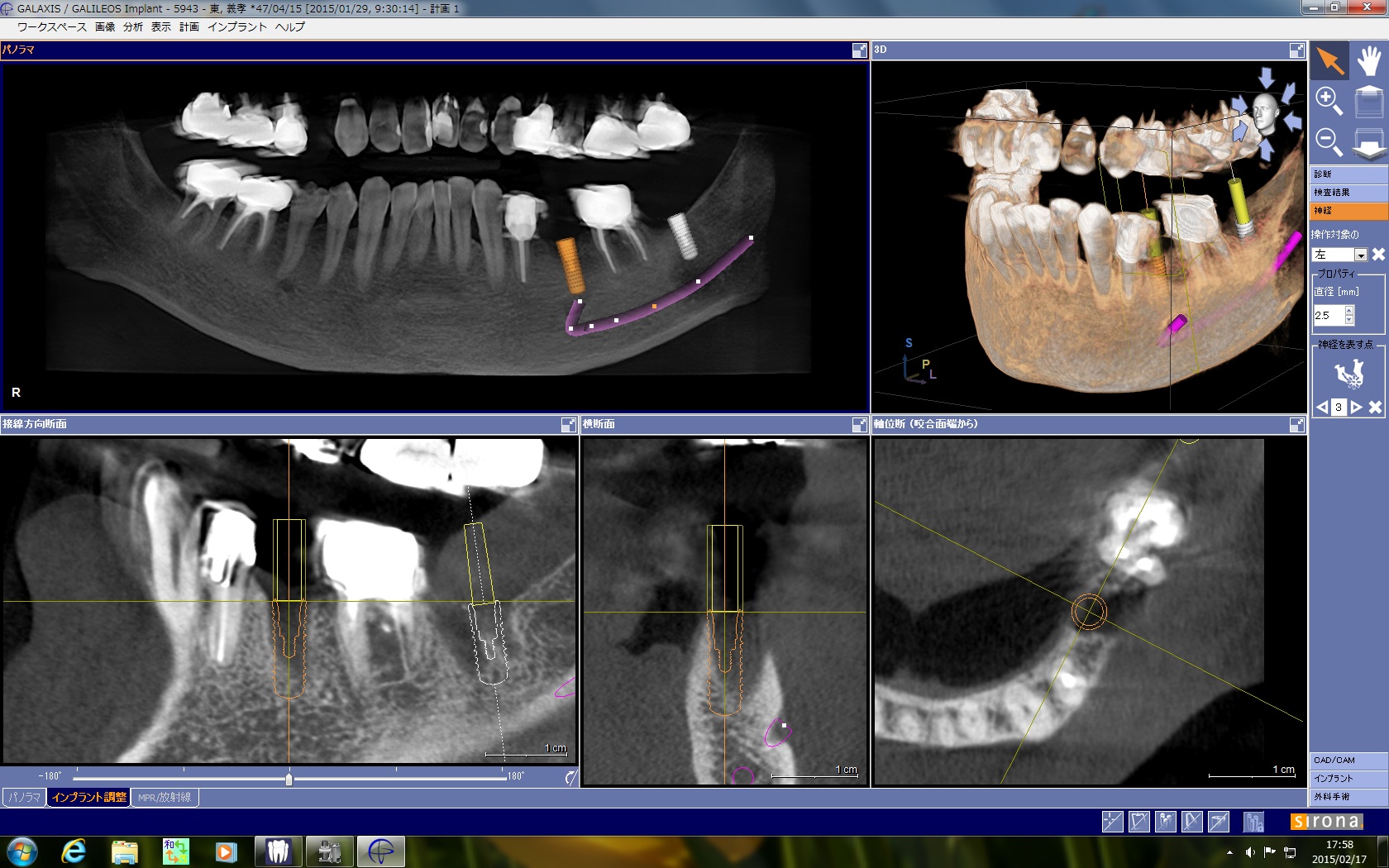Open the インプラント menu
This screenshot has height=868, width=1389.
pos(236,27)
